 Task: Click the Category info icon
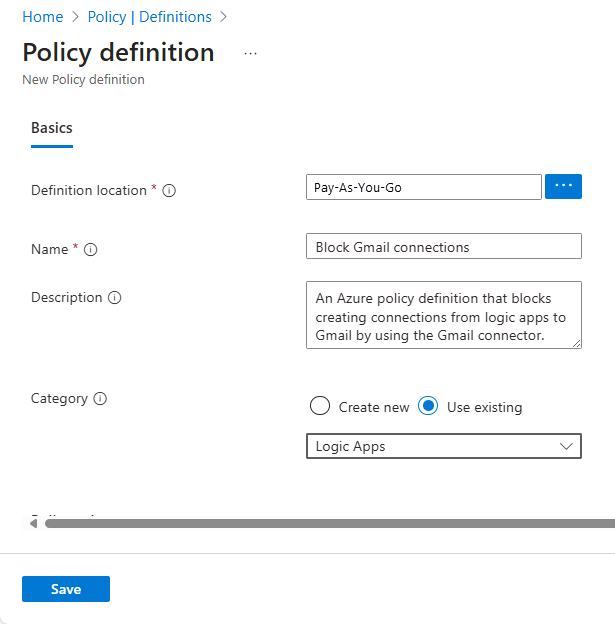pyautogui.click(x=100, y=399)
